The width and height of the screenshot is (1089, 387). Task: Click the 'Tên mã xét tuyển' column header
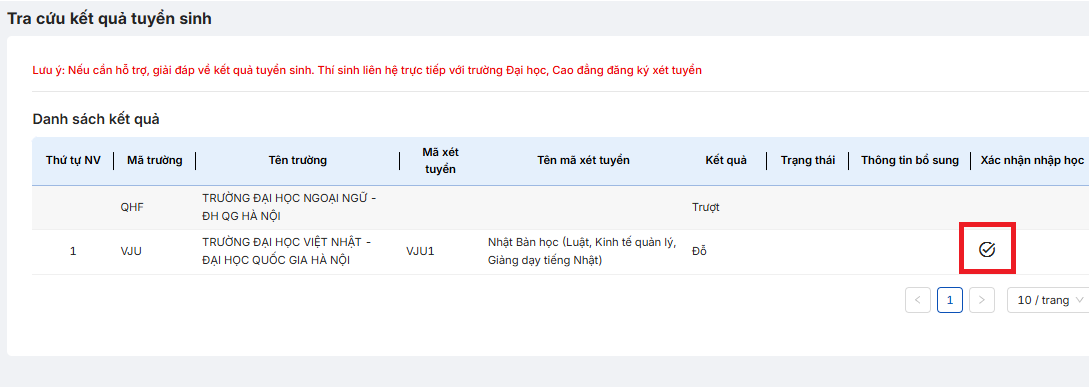pyautogui.click(x=583, y=160)
